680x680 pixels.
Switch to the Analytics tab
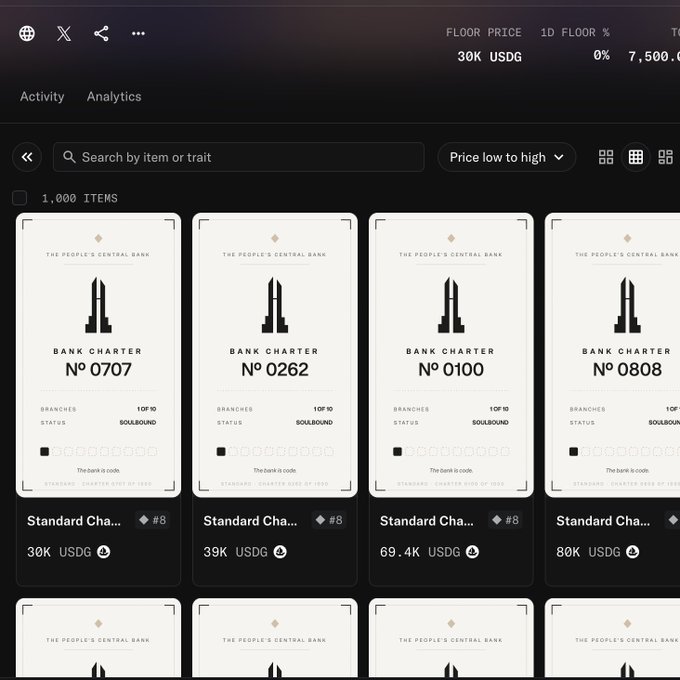pyautogui.click(x=114, y=96)
